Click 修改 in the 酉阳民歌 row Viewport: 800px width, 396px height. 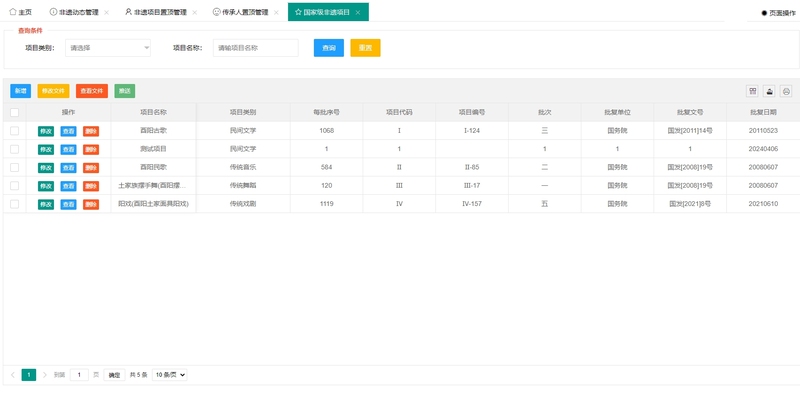click(46, 168)
